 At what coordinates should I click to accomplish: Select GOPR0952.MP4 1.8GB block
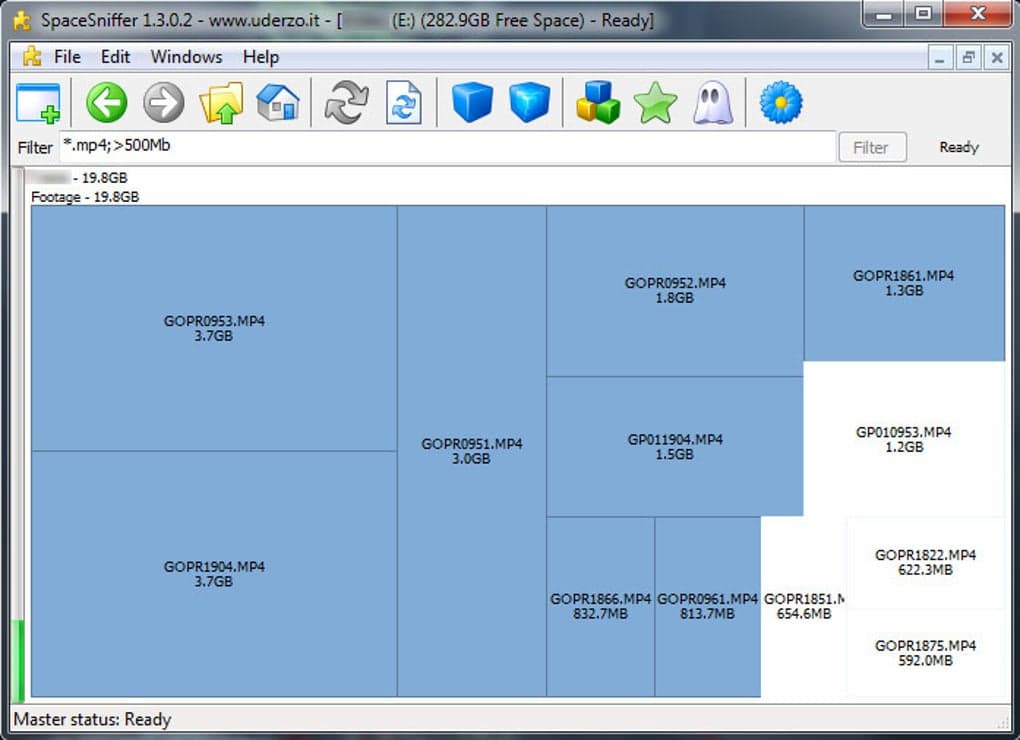point(675,291)
